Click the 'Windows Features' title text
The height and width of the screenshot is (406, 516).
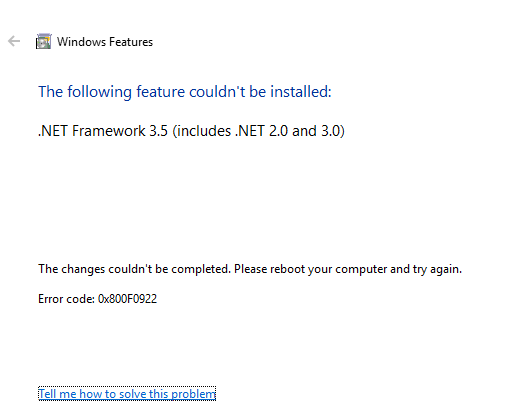(105, 42)
